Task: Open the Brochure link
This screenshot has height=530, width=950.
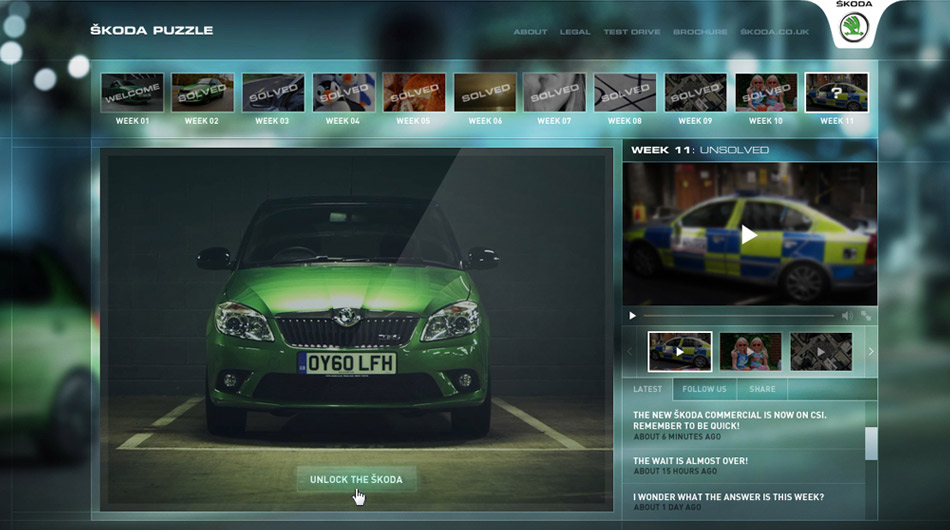Action: coord(700,31)
